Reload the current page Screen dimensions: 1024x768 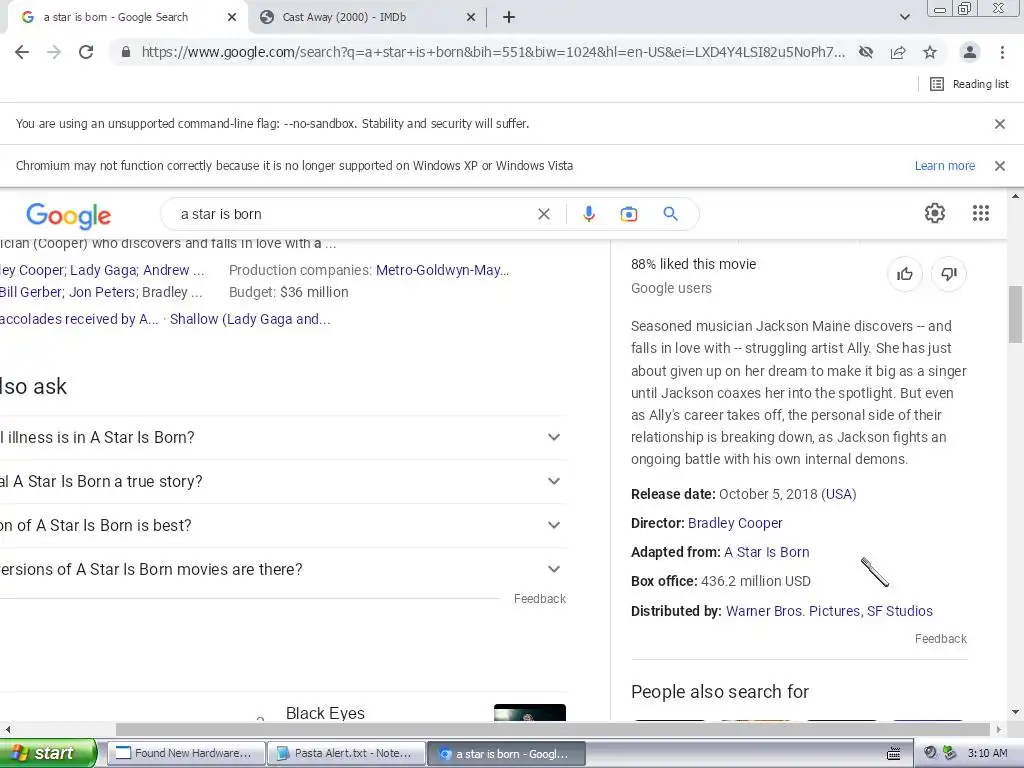[86, 52]
